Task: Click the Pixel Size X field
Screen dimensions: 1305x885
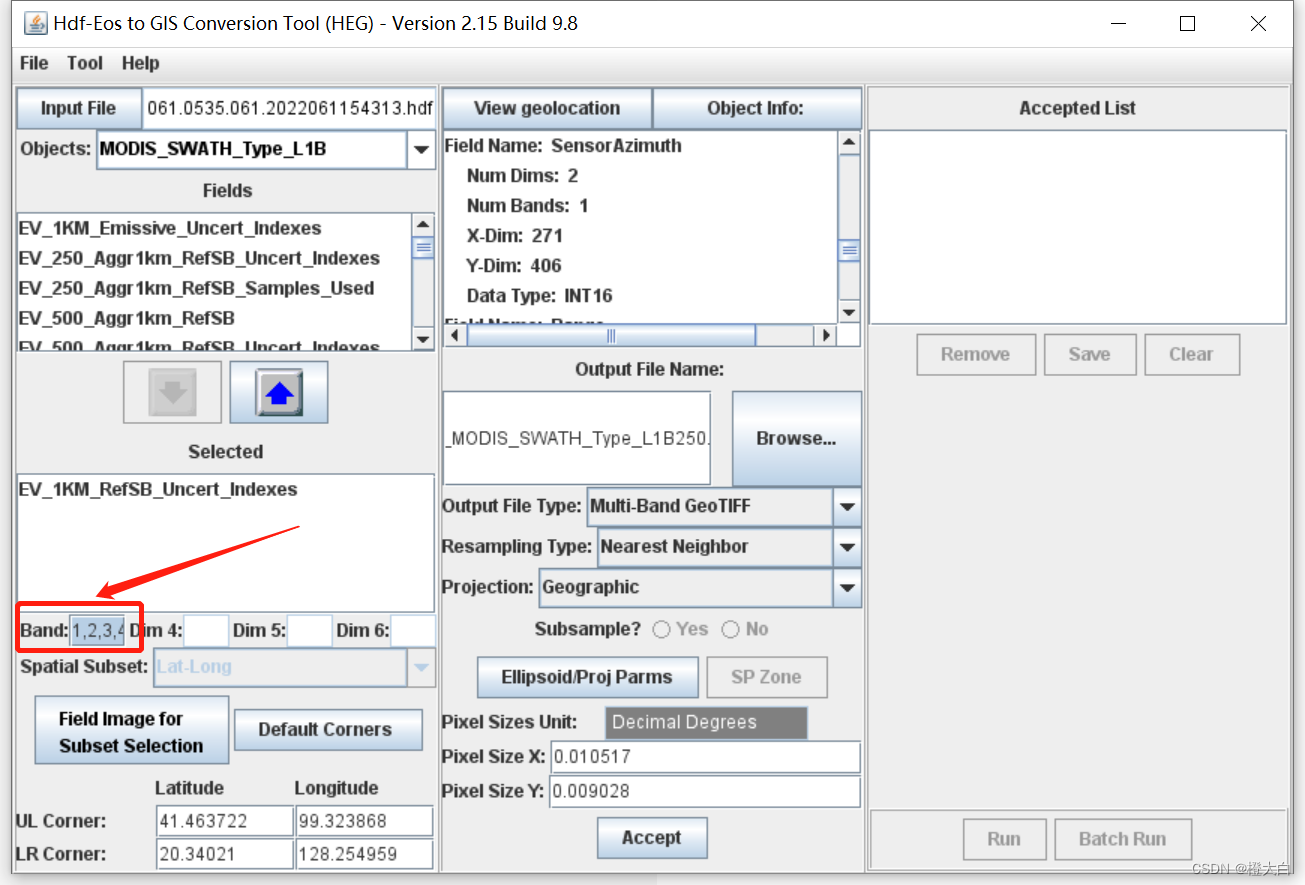Action: pos(705,757)
